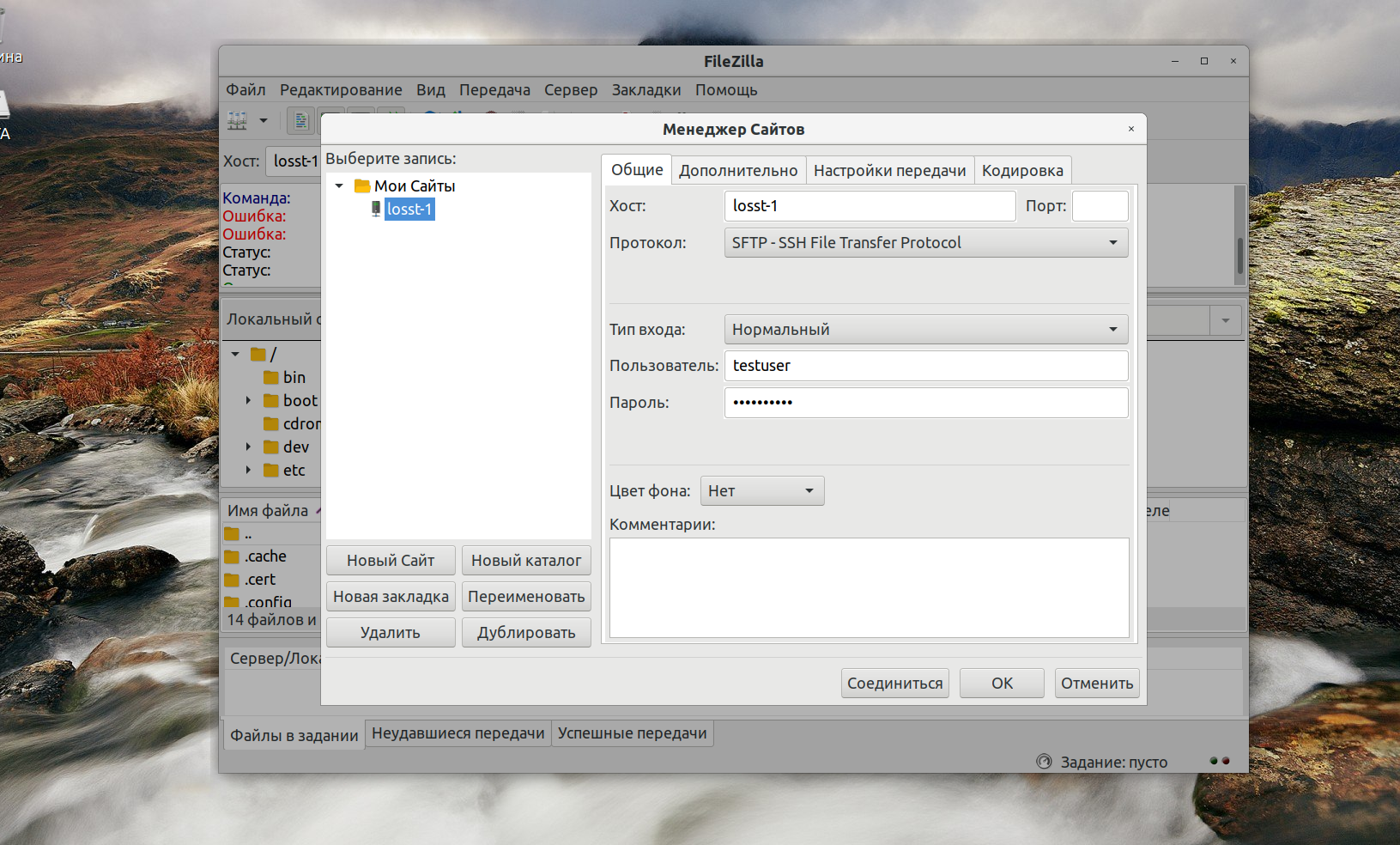1400x845 pixels.
Task: Close the Менеджер Сайтов dialog
Action: point(1131,129)
